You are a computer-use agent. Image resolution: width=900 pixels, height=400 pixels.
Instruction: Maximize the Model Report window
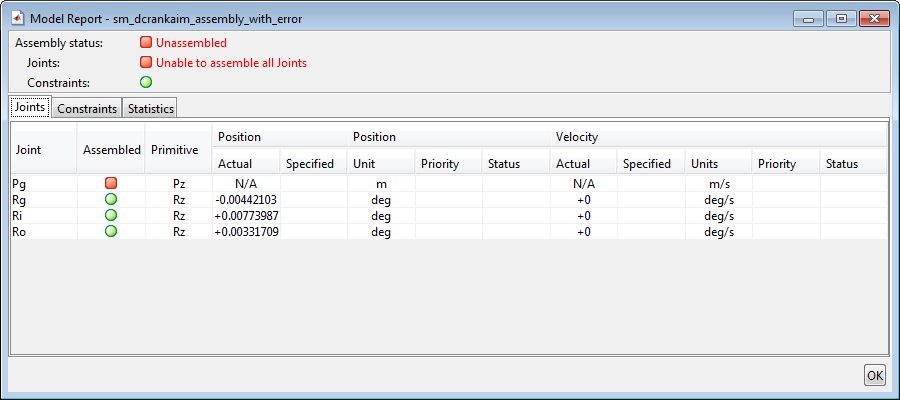click(x=841, y=19)
